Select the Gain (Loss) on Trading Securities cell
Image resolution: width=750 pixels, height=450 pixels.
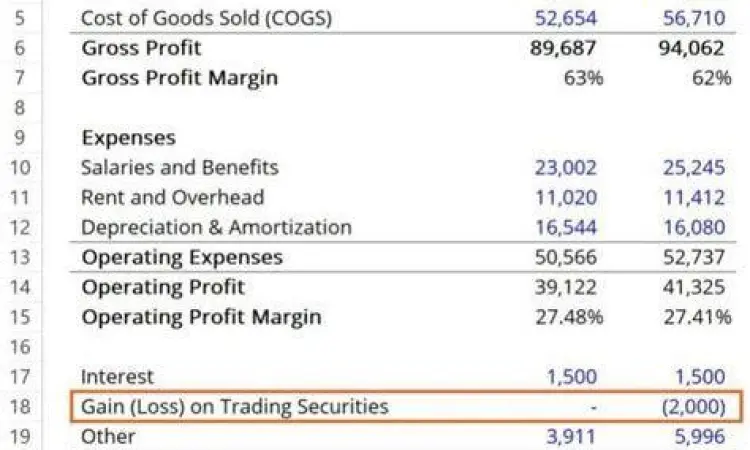coord(234,406)
